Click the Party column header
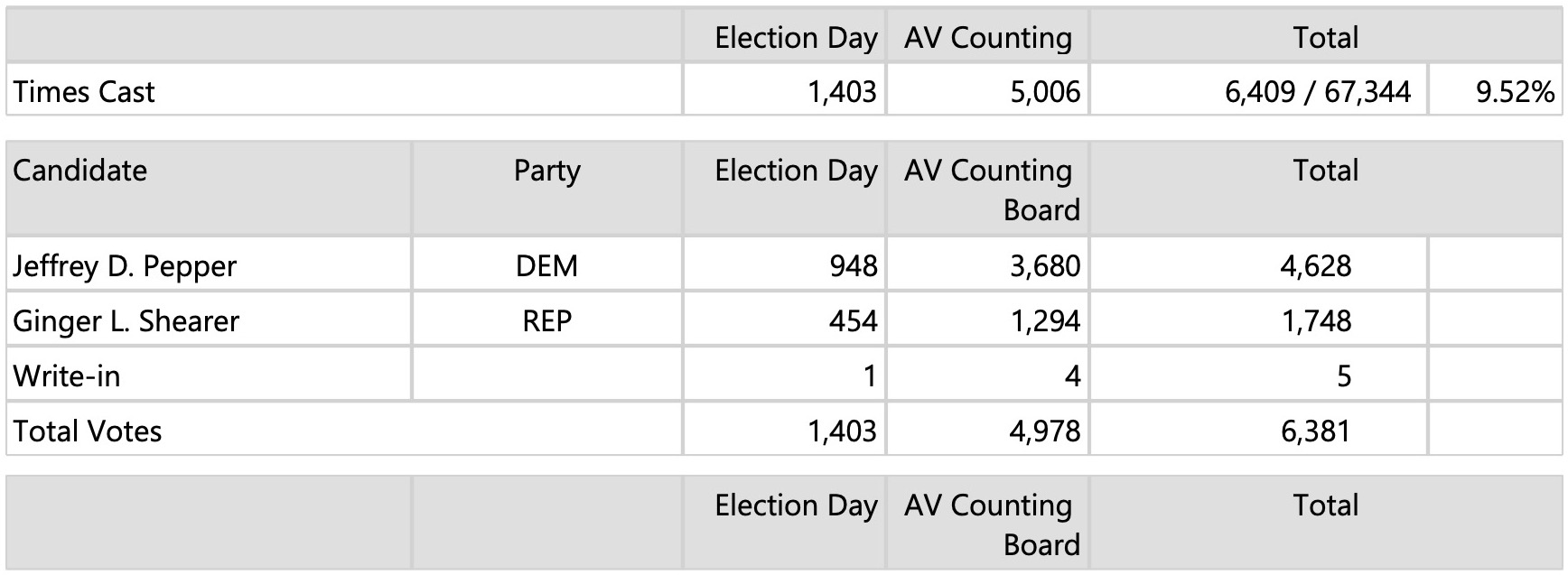 point(546,171)
